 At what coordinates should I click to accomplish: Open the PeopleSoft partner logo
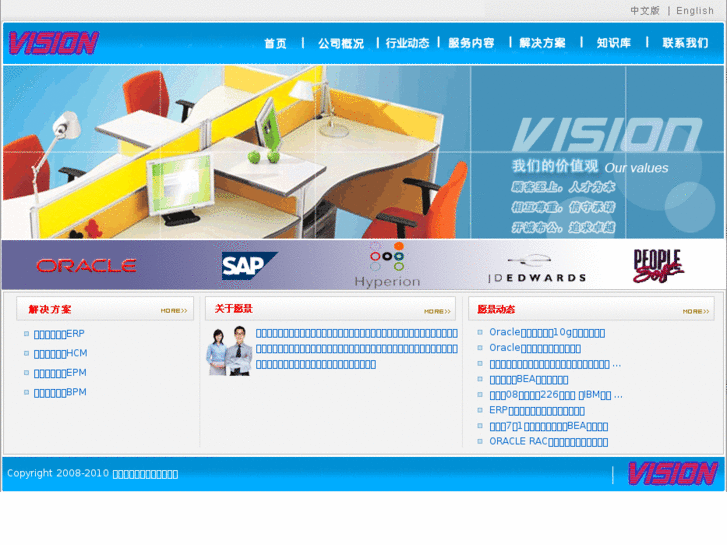point(658,265)
